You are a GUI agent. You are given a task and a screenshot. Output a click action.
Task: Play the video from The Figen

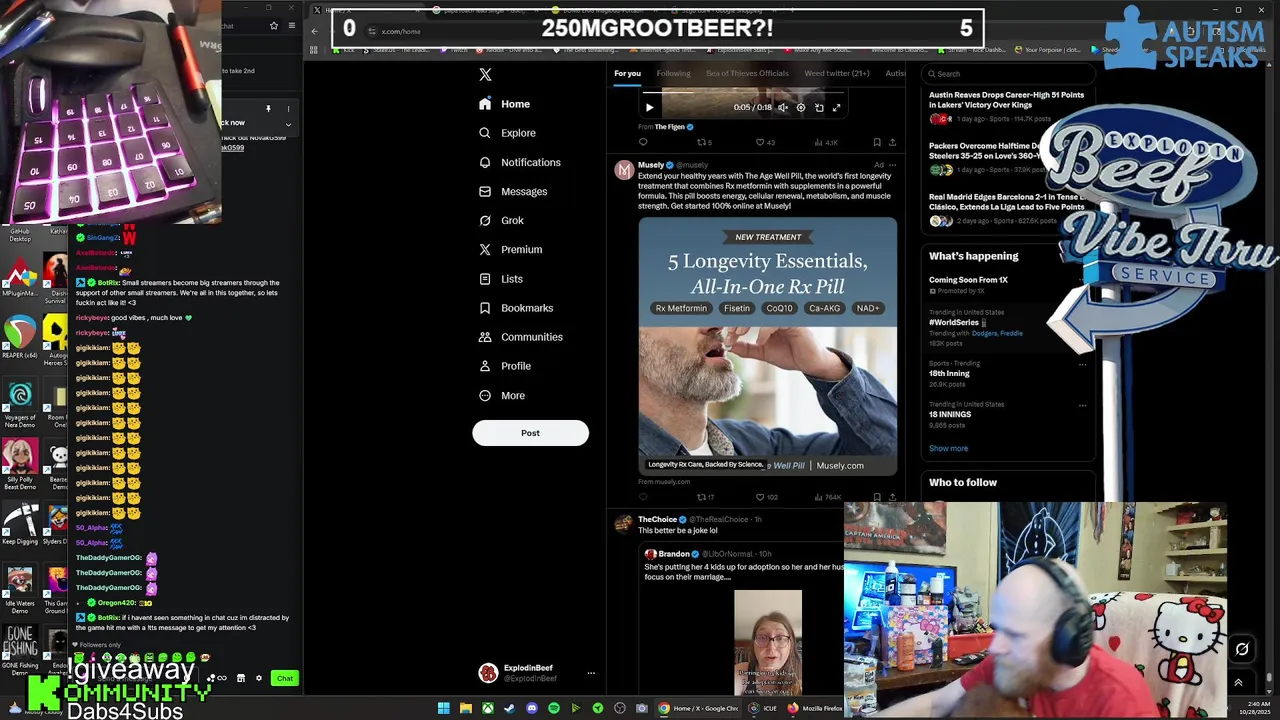coord(649,107)
